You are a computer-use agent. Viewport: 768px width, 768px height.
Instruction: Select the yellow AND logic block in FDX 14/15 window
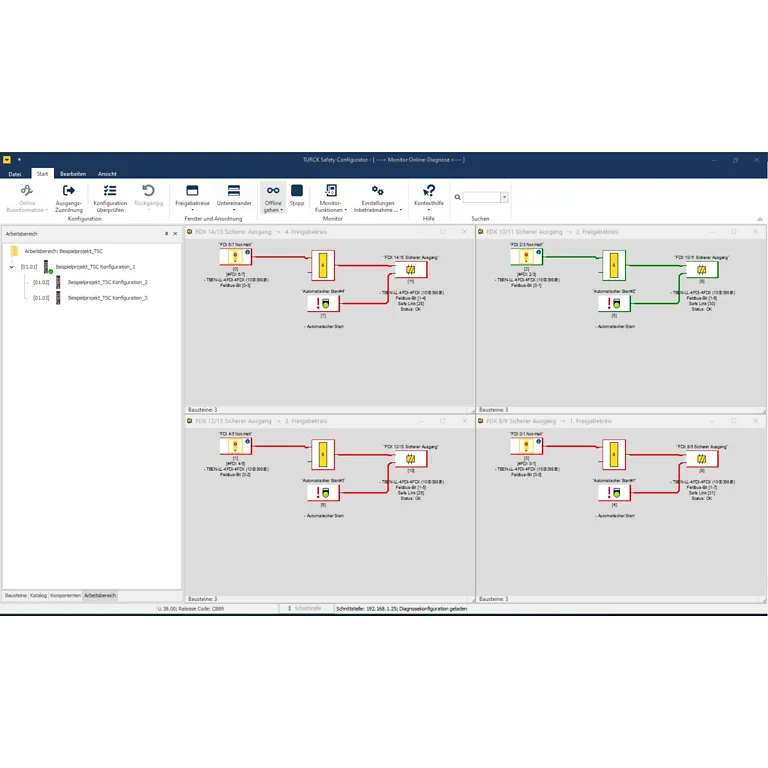pos(323,265)
